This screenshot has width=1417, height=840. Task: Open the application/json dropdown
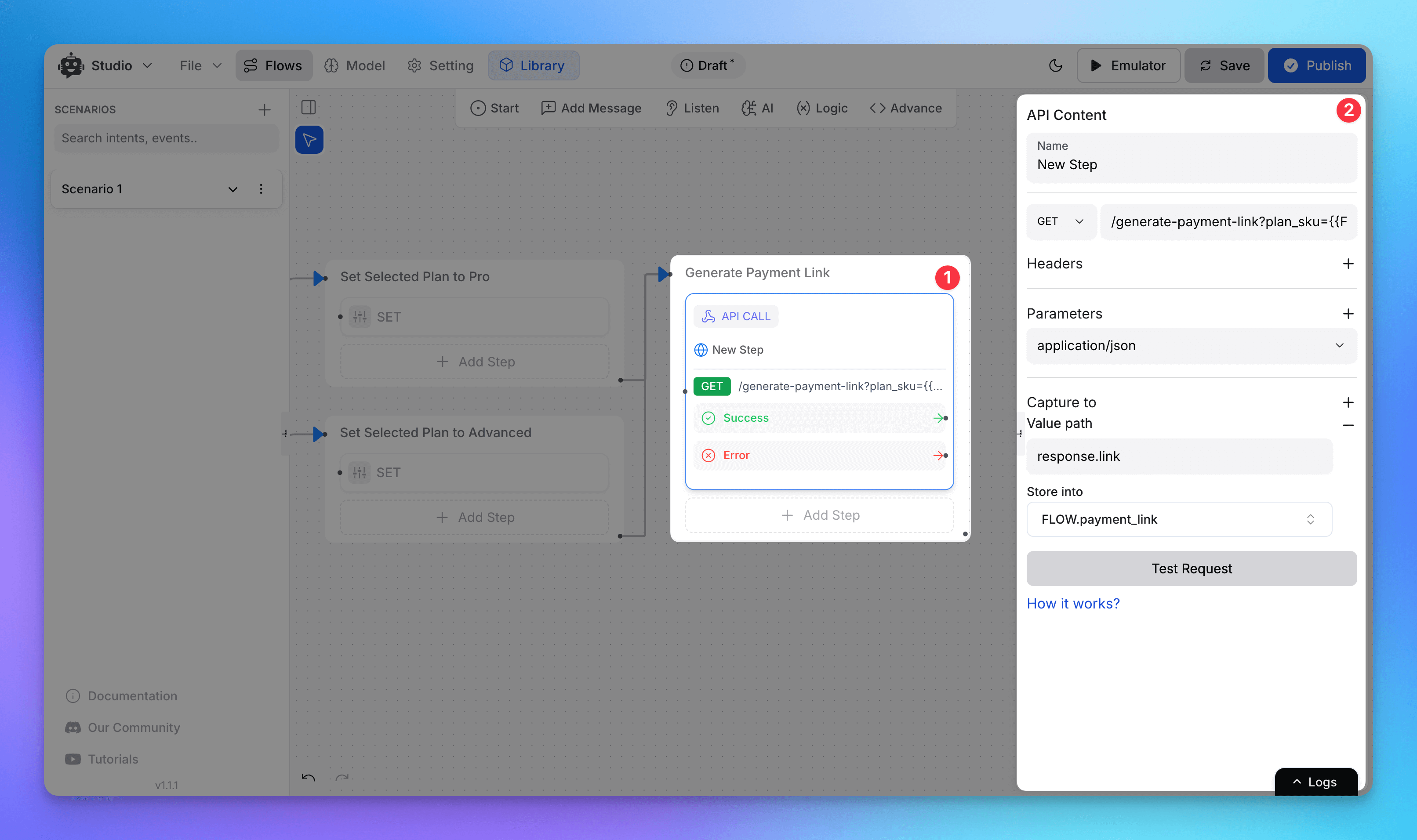[x=1191, y=346]
